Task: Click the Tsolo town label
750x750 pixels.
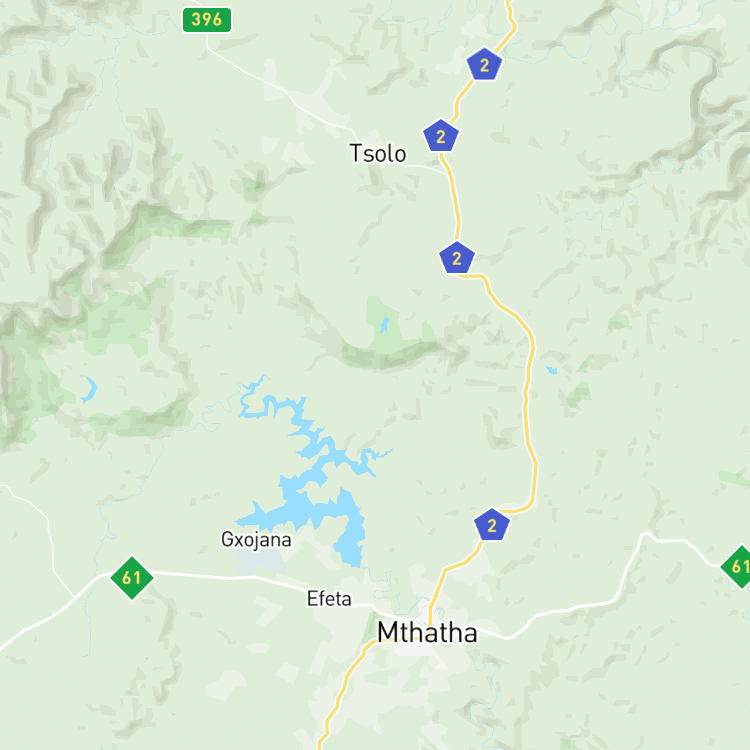Action: [x=378, y=154]
